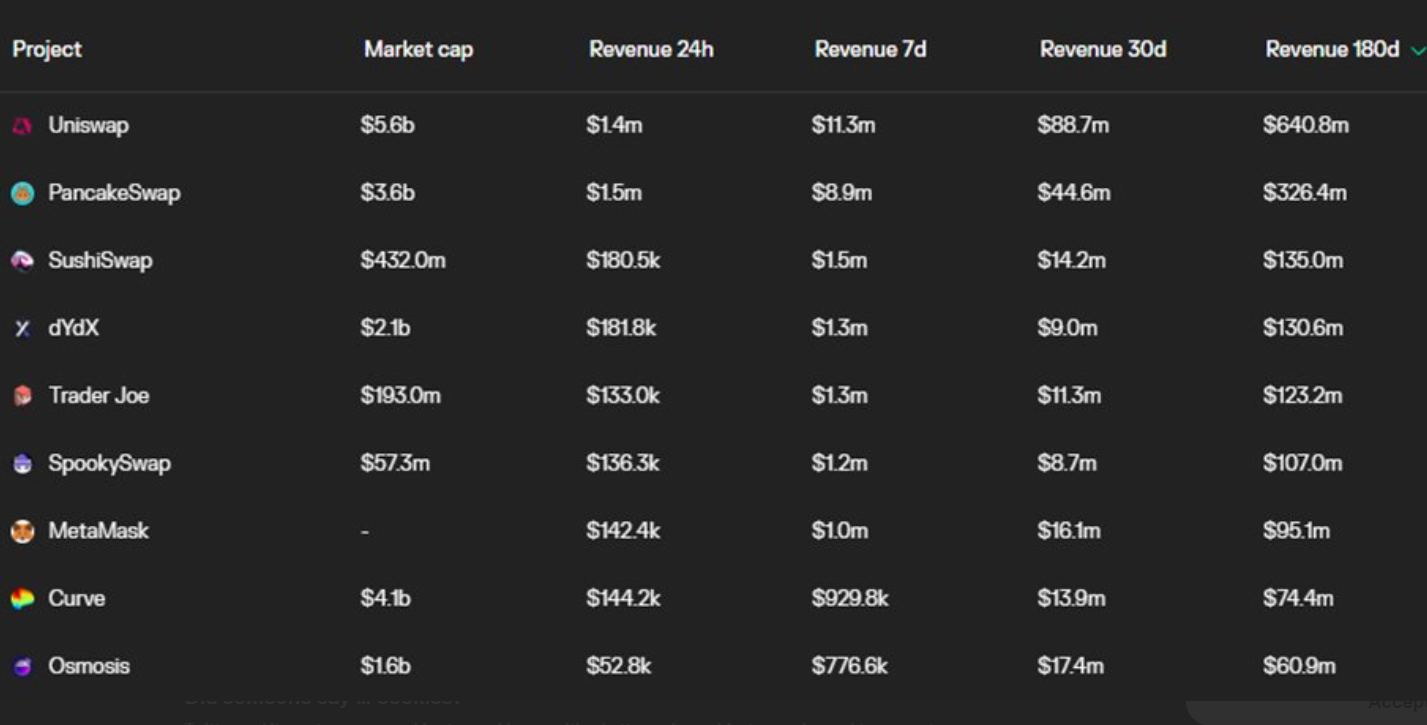Screen dimensions: 1427x725
Task: Click the Trader Joe logo icon
Action: [22, 396]
